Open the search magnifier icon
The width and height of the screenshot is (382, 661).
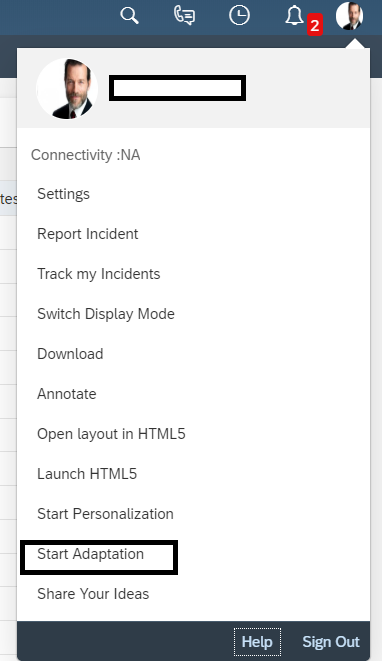[x=129, y=16]
